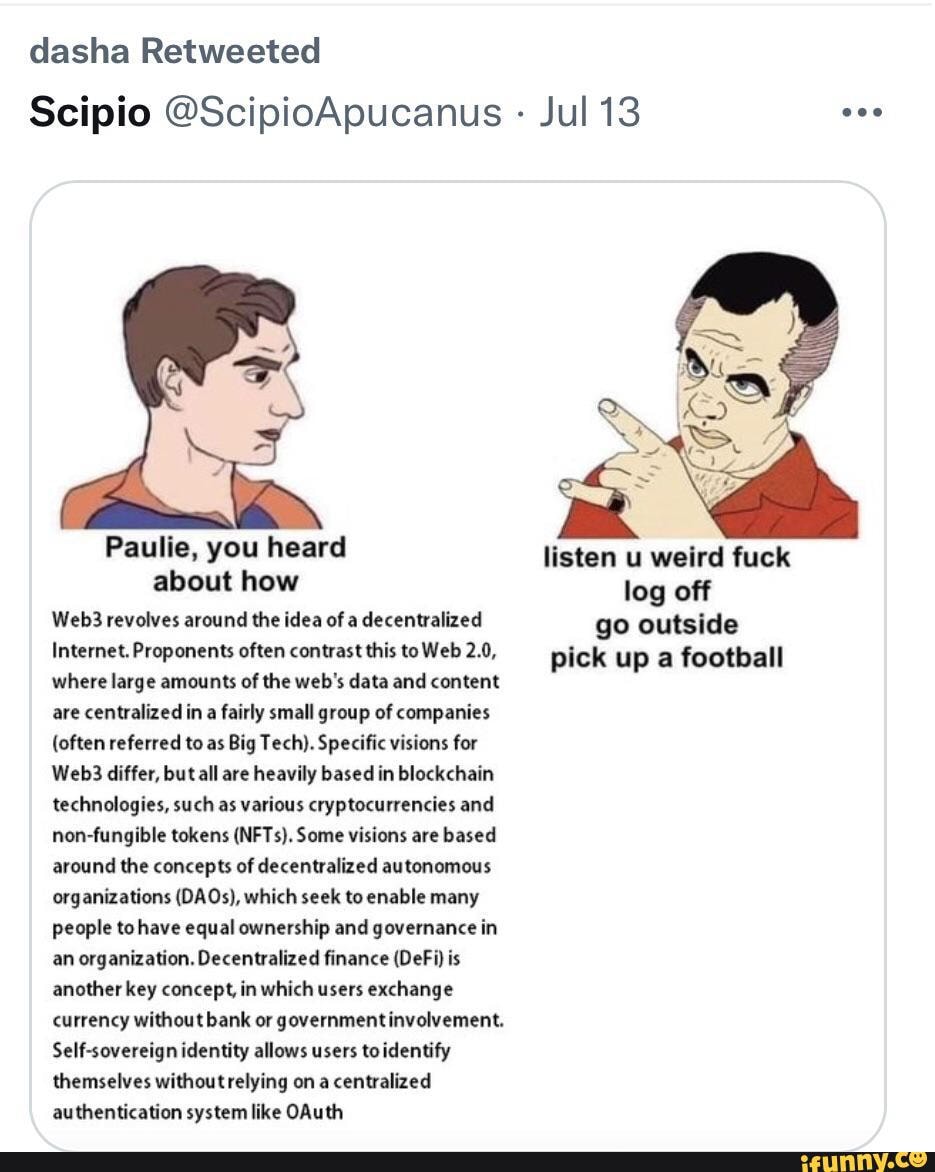Select the "pick up a football" line
Screen dimensions: 935x1172
pyautogui.click(x=666, y=658)
